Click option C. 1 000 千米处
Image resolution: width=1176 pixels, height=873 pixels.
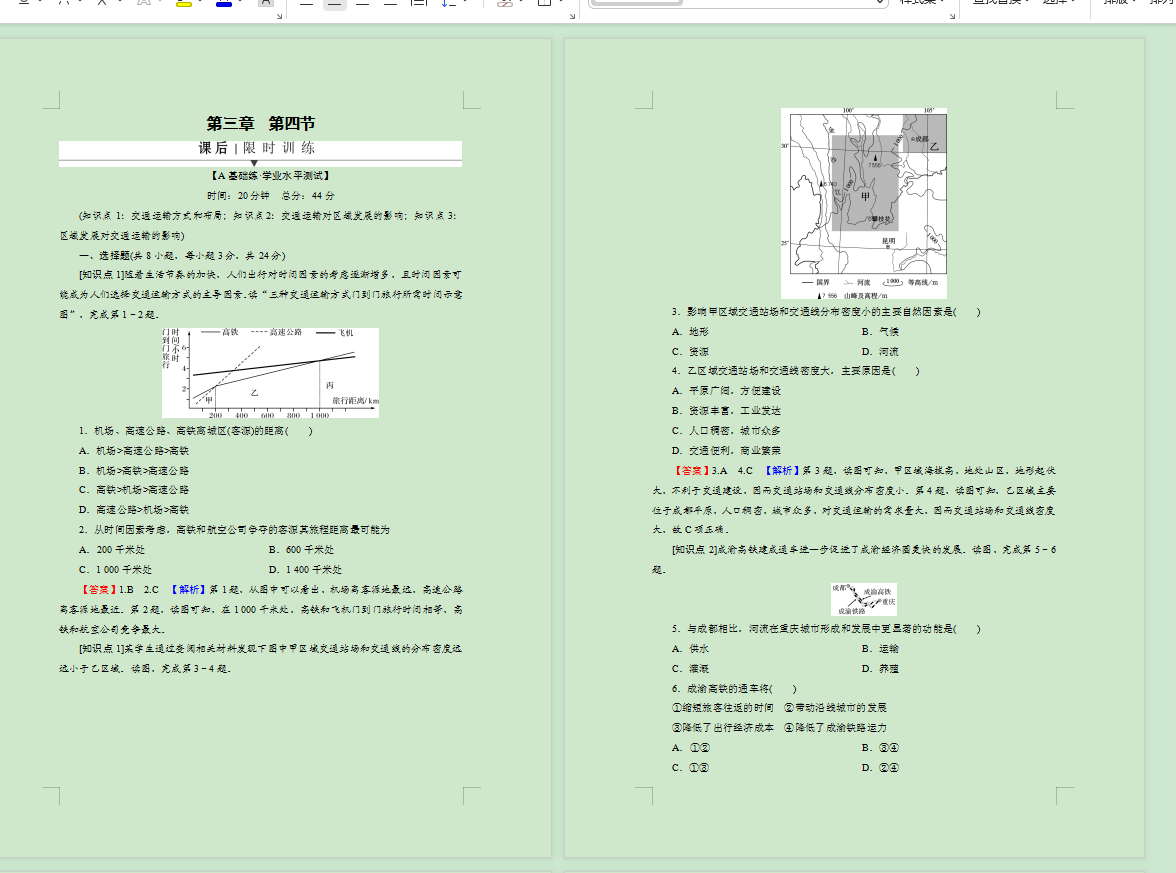pyautogui.click(x=116, y=570)
